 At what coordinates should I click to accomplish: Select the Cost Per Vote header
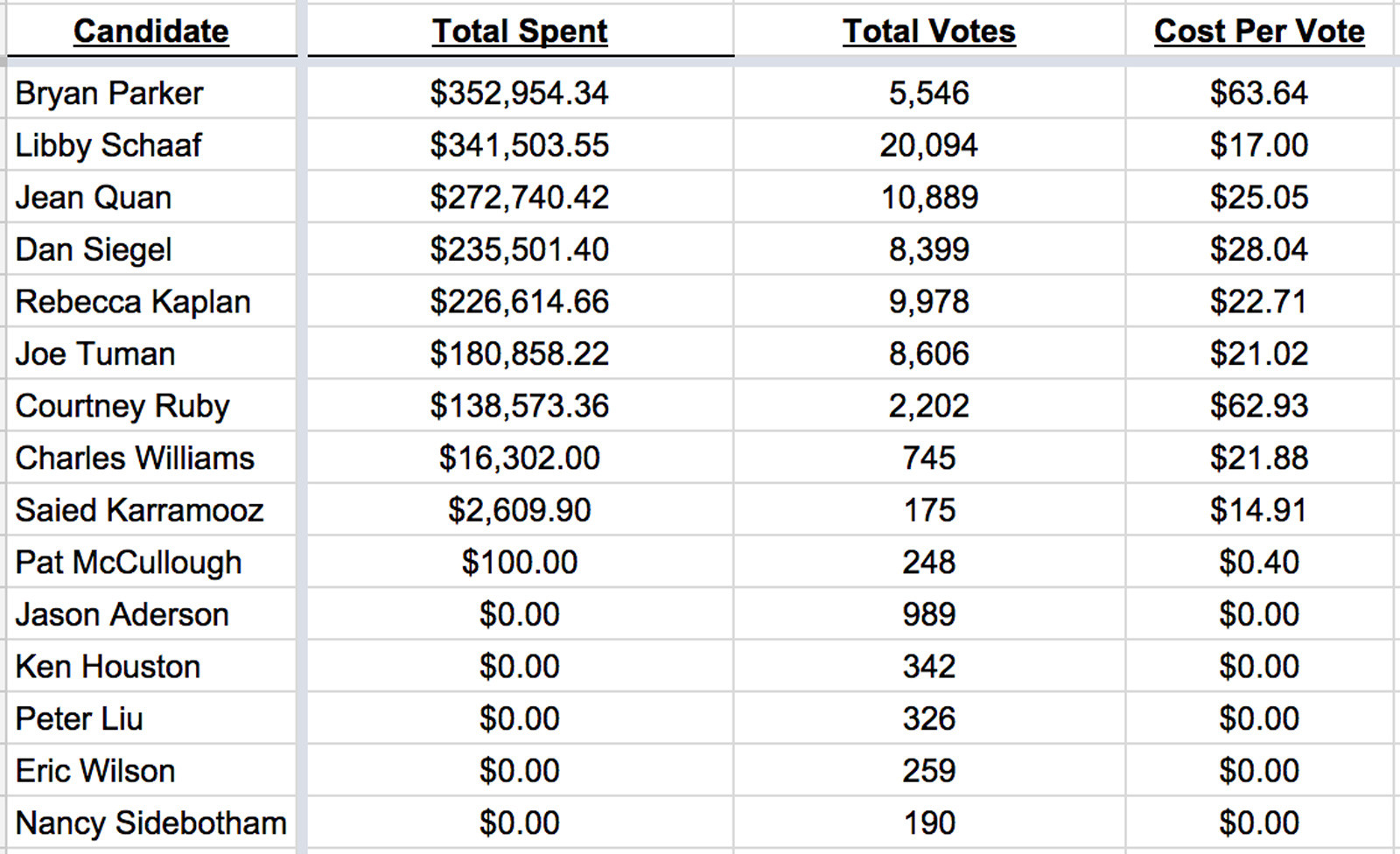pyautogui.click(x=1259, y=31)
